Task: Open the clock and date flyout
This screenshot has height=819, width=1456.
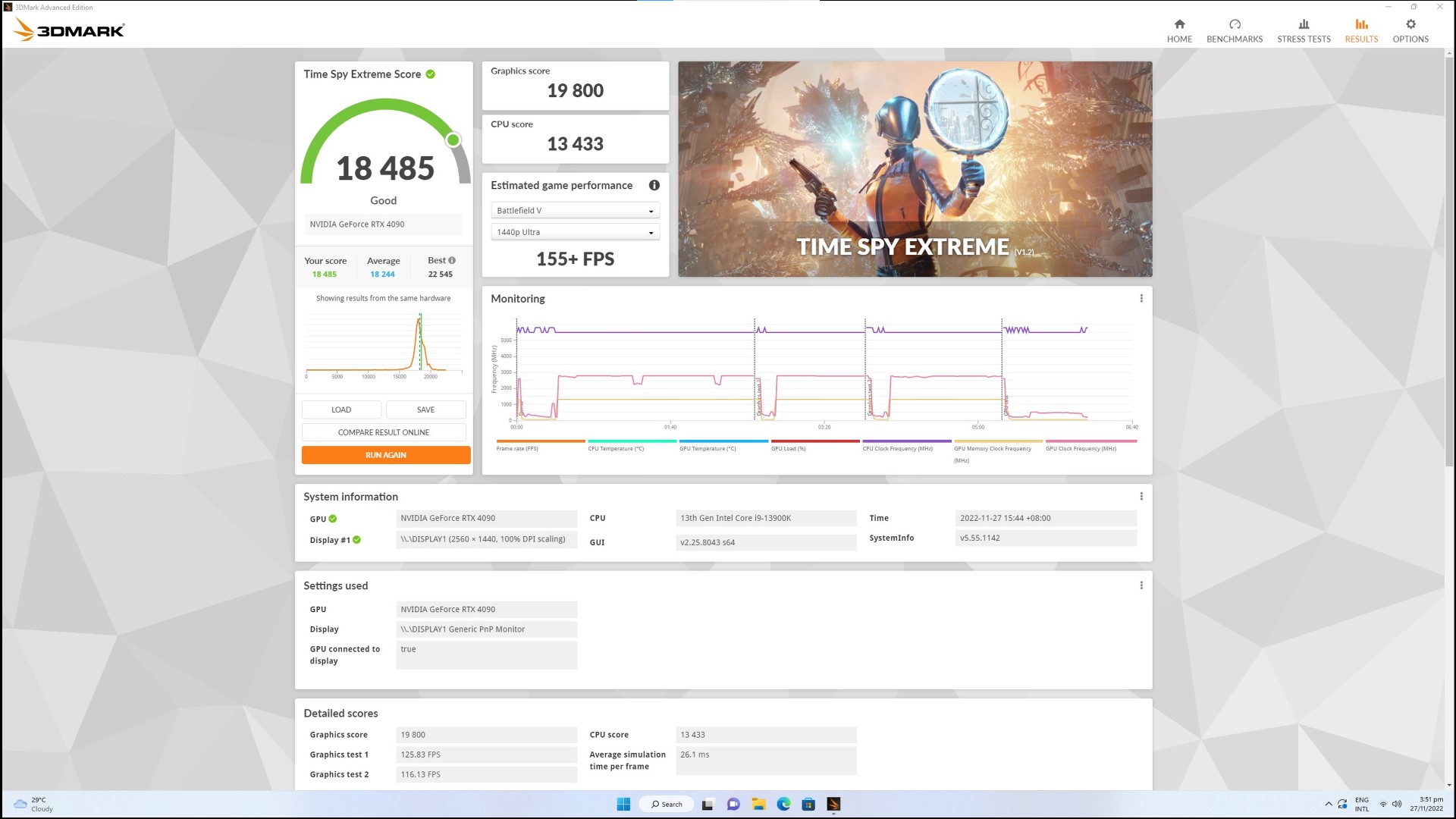Action: [x=1426, y=805]
